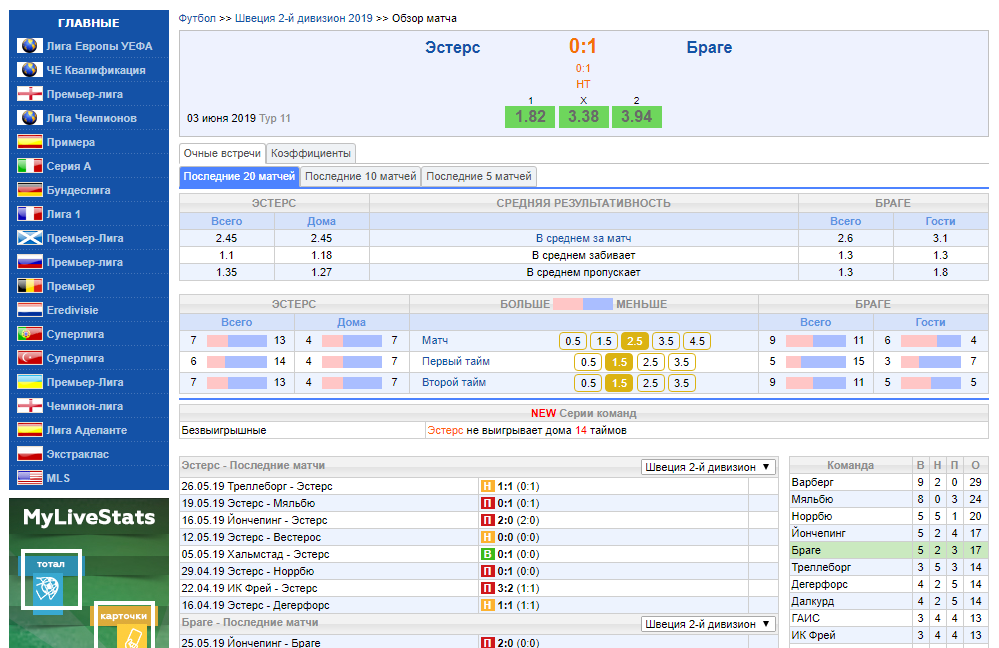Image resolution: width=999 pixels, height=648 pixels.
Task: Switch to the Коэффициенты tab
Action: pyautogui.click(x=311, y=153)
